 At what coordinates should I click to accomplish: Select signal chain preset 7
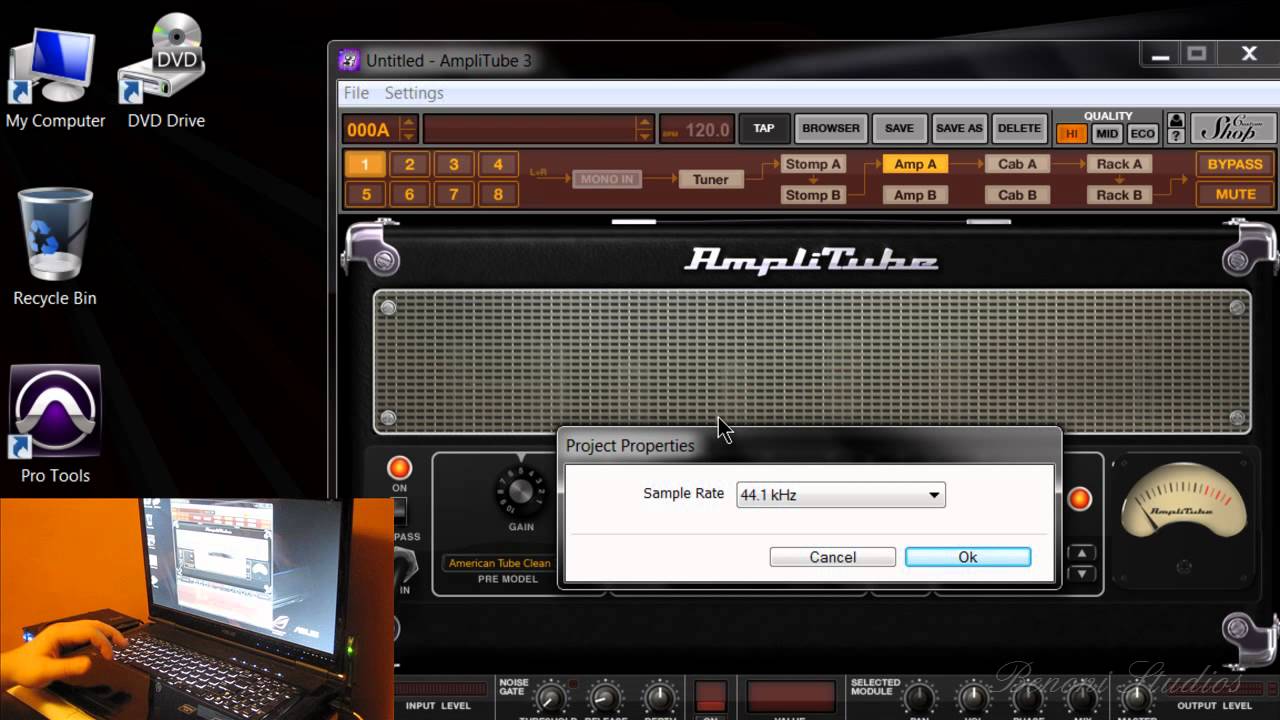(x=453, y=195)
